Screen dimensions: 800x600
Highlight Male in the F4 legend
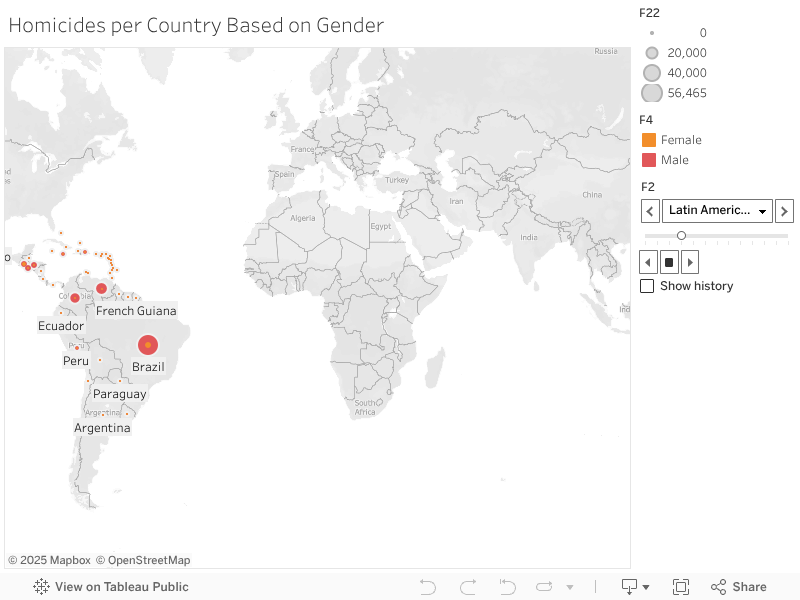649,160
